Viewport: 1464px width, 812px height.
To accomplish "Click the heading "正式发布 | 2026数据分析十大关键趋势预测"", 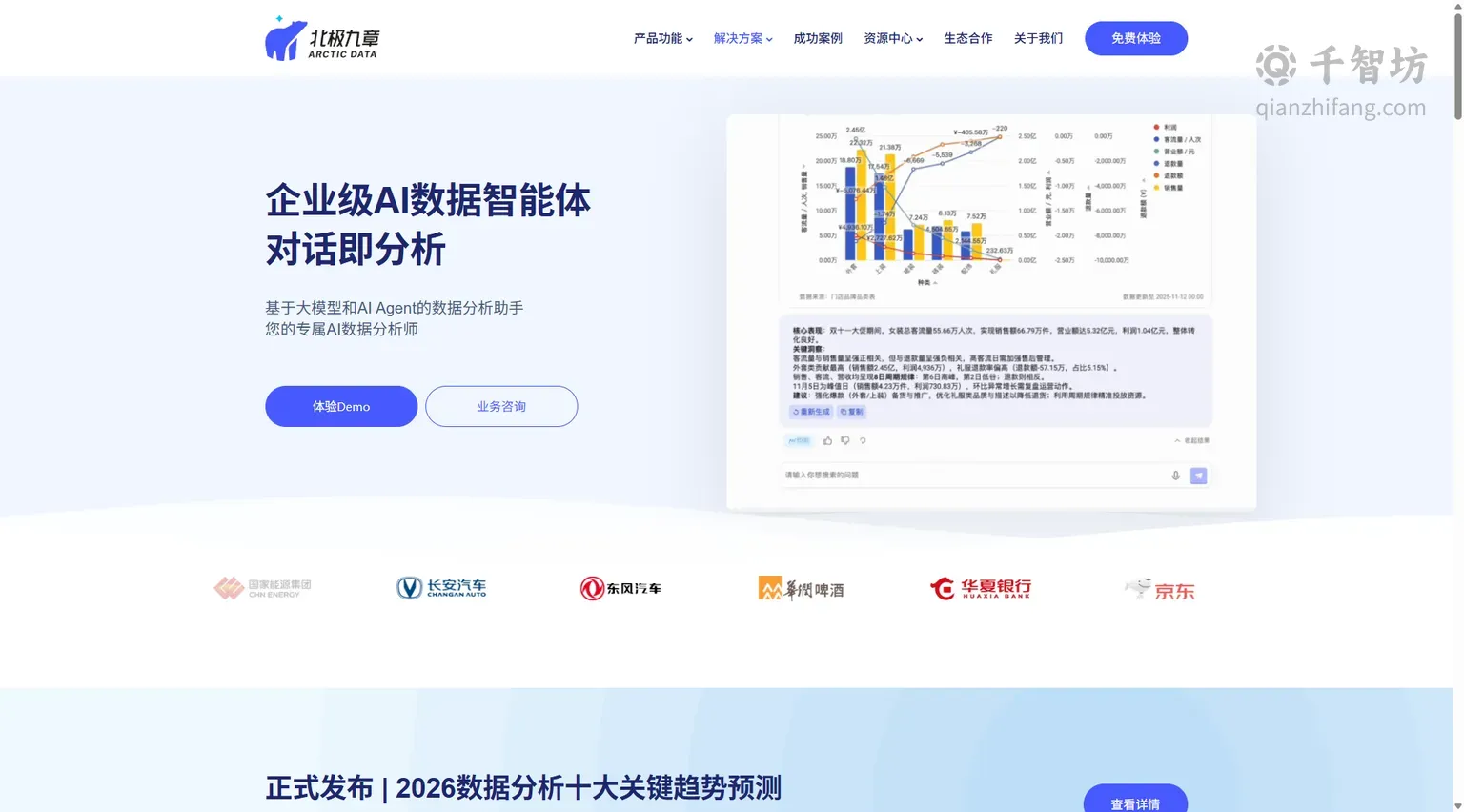I will click(523, 788).
